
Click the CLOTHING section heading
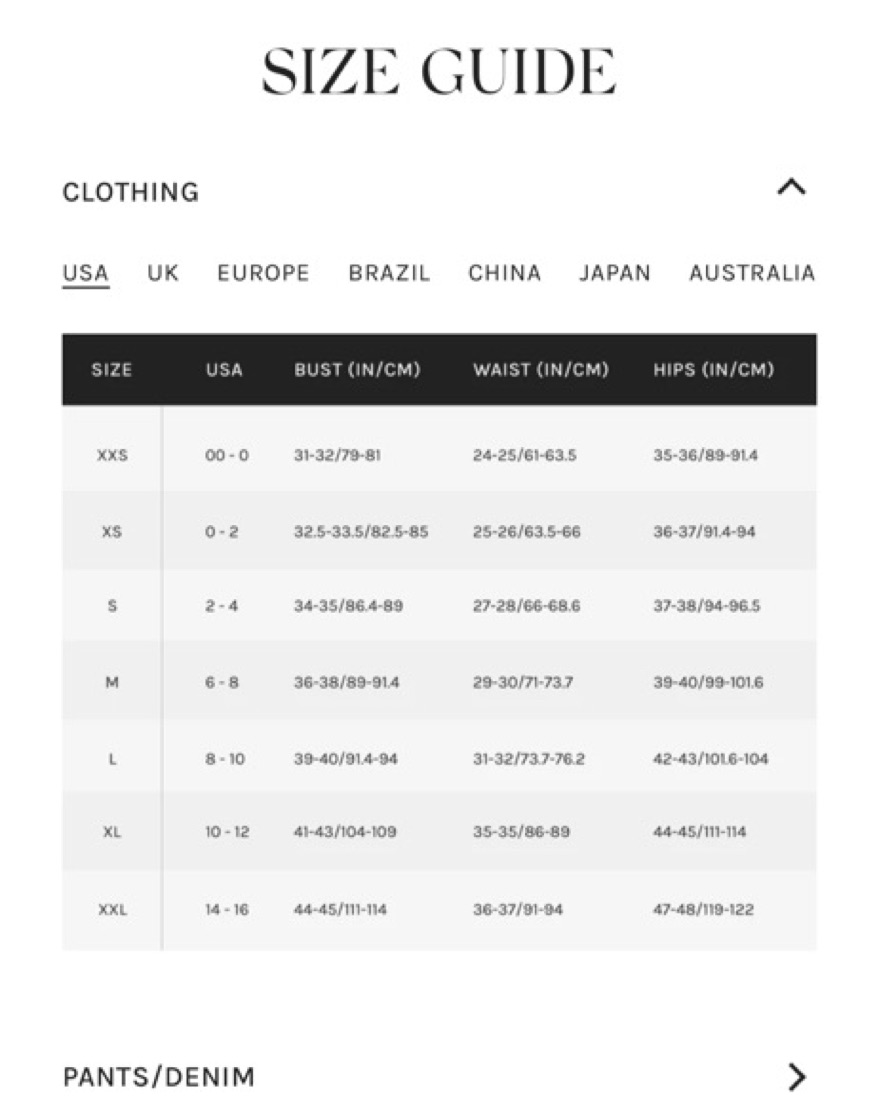131,192
